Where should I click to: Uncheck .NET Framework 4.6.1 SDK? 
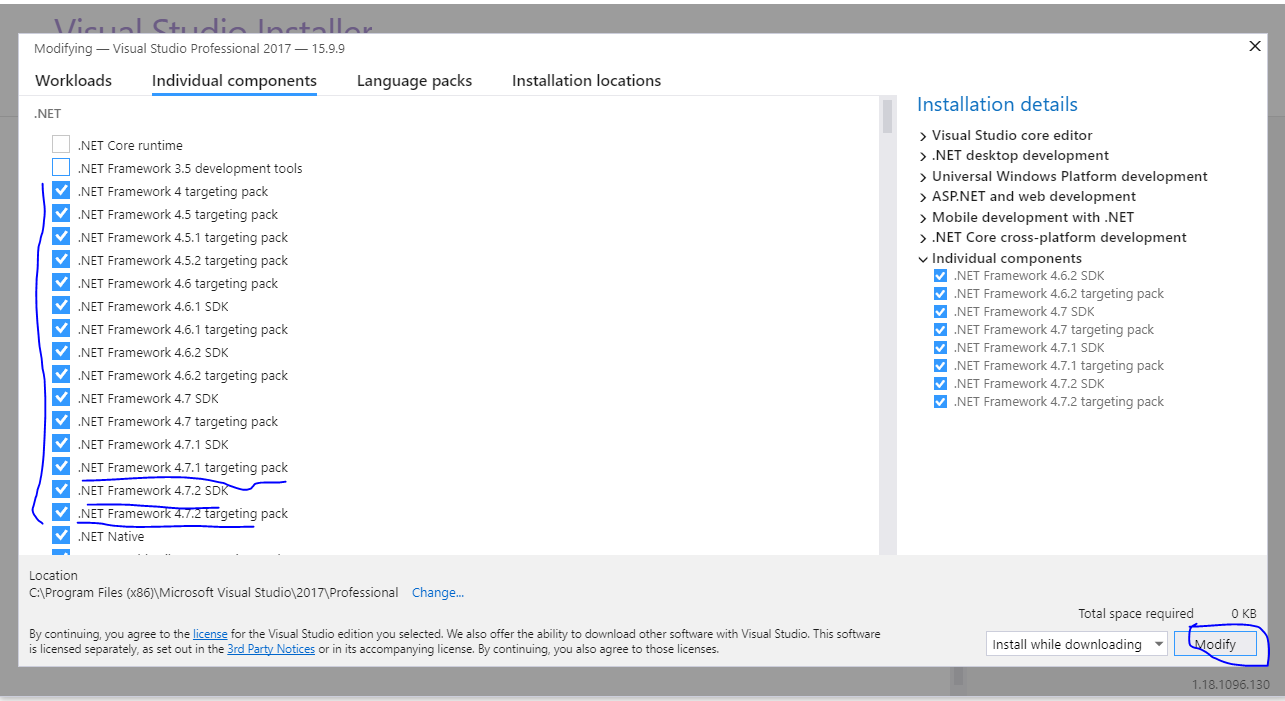click(x=60, y=305)
